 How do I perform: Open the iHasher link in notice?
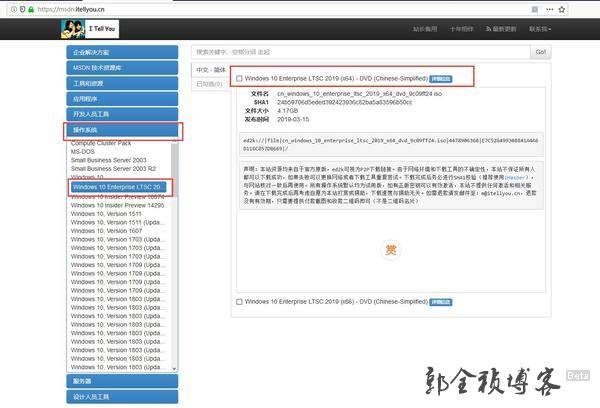coord(516,178)
